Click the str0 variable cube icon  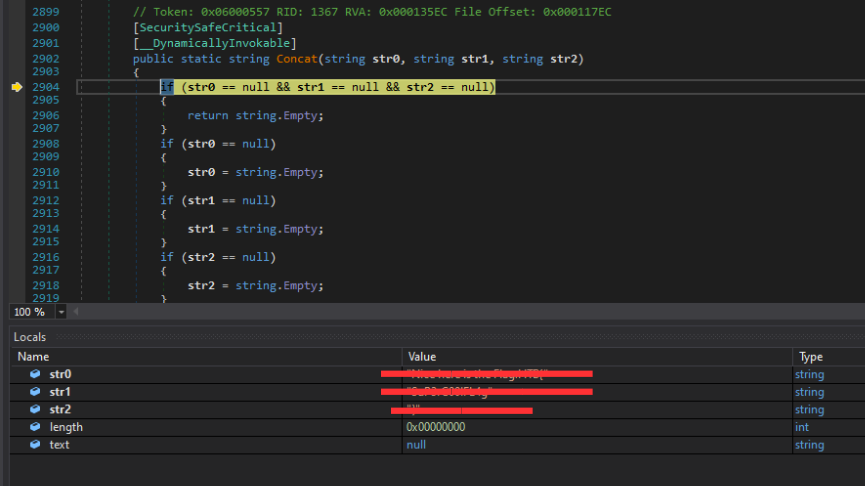35,375
